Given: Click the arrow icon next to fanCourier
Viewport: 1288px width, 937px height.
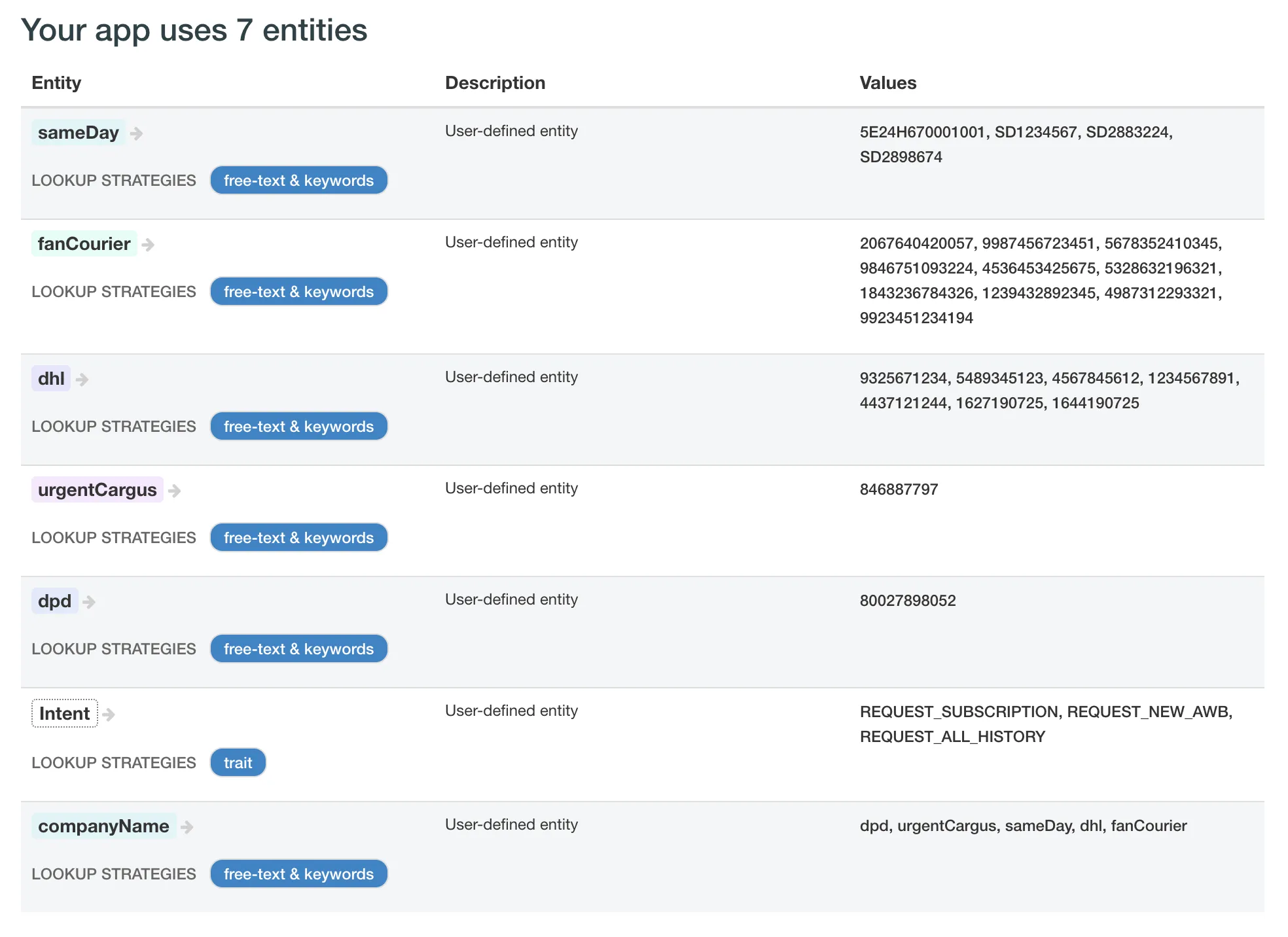Looking at the screenshot, I should click(x=148, y=245).
